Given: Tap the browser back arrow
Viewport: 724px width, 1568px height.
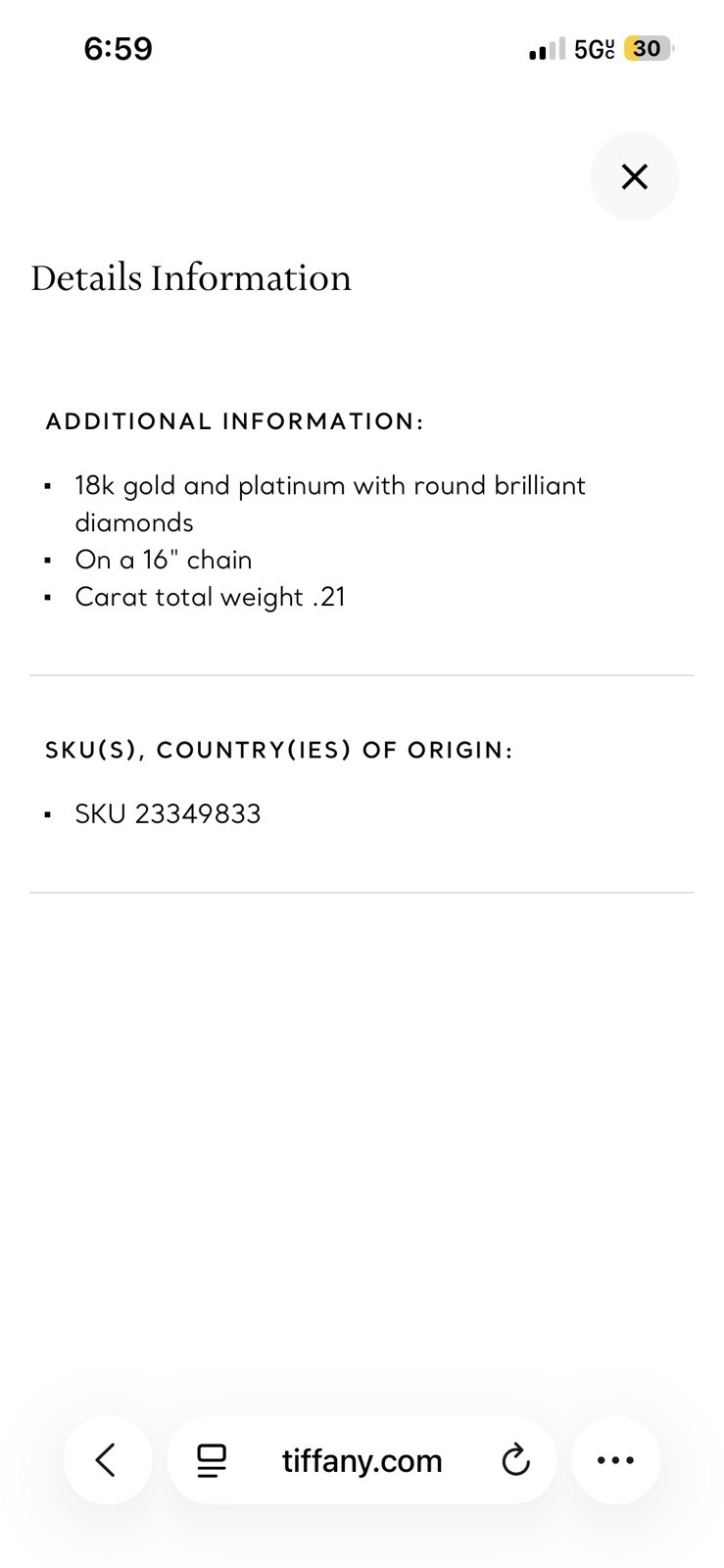Looking at the screenshot, I should (107, 1459).
